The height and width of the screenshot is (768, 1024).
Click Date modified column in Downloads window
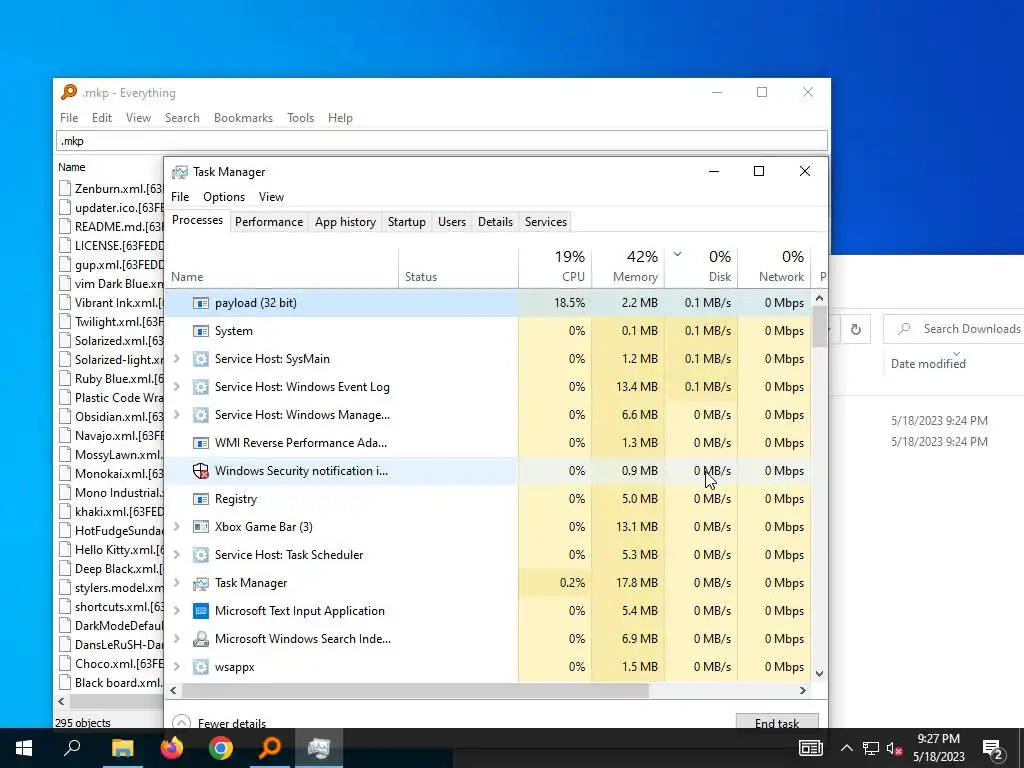tap(928, 364)
